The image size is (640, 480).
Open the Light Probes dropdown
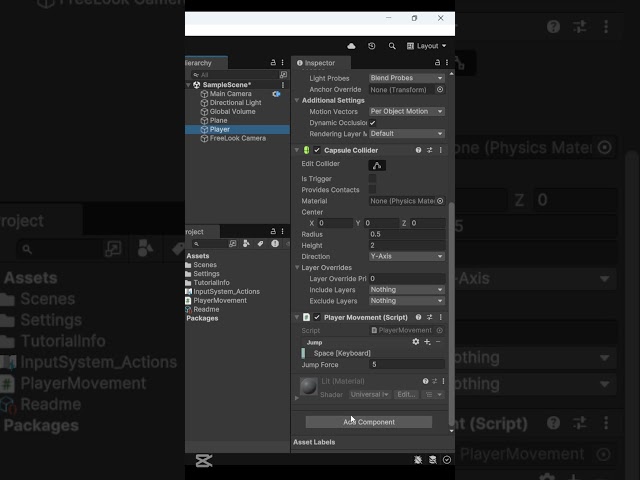coord(407,78)
